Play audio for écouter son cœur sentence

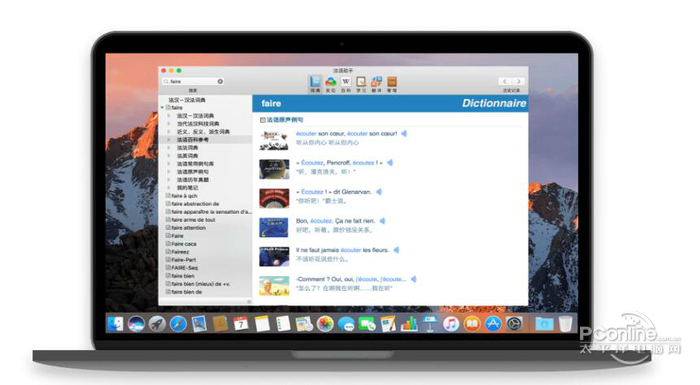click(404, 134)
